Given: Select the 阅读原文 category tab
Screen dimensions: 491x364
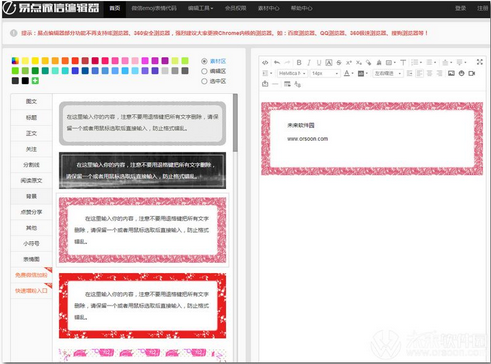Looking at the screenshot, I should pos(31,180).
